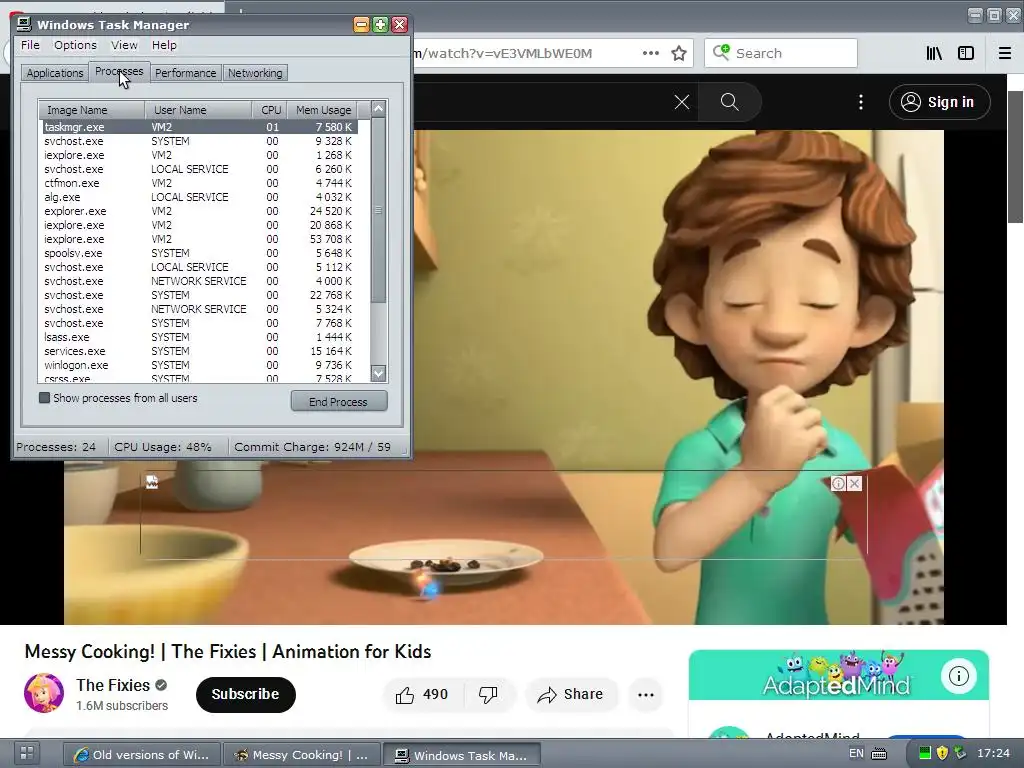Open the Firefox library icon

(x=934, y=53)
